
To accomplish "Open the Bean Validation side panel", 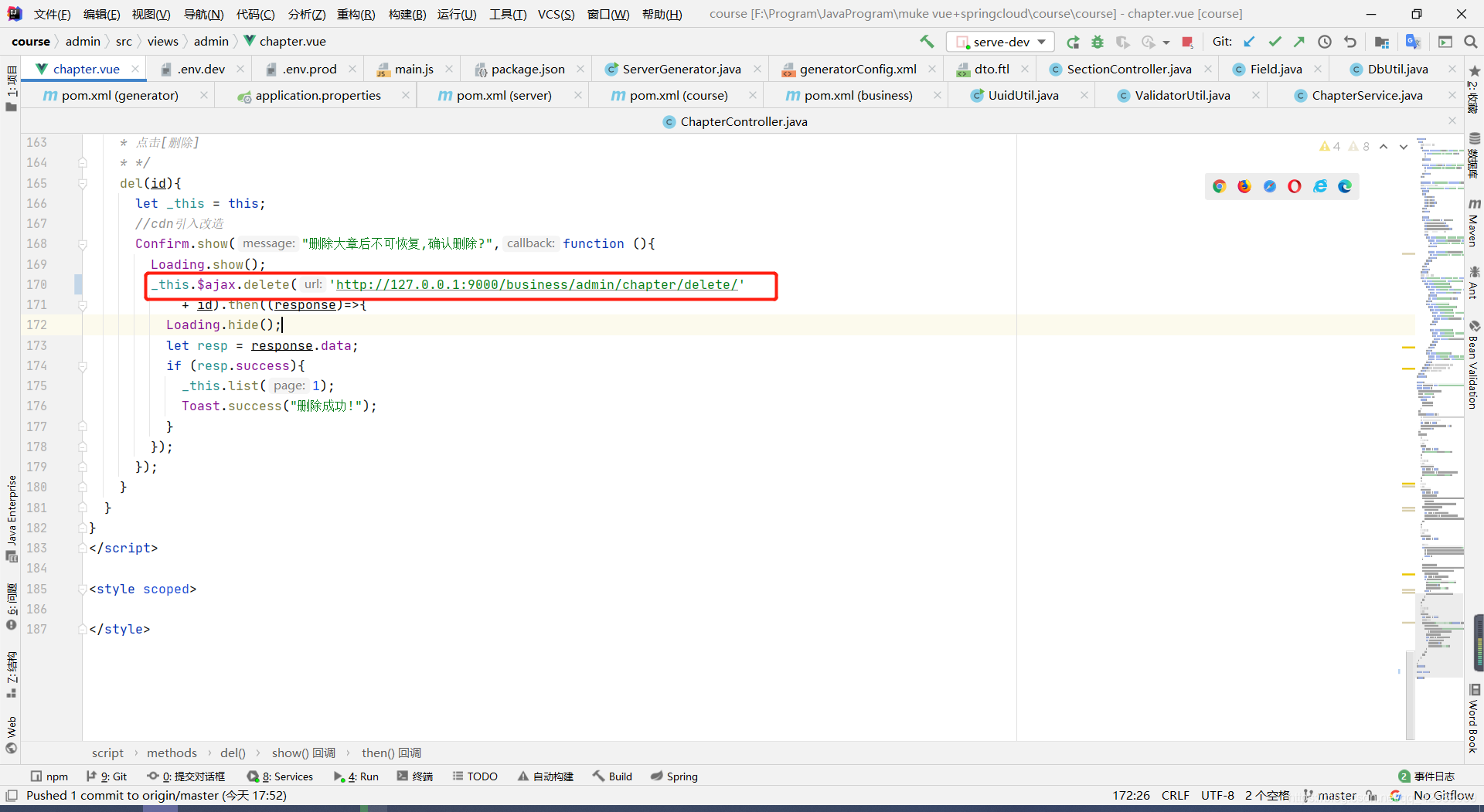I will click(x=1473, y=365).
